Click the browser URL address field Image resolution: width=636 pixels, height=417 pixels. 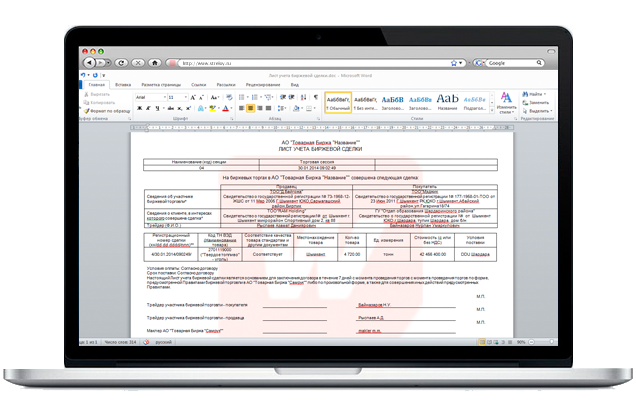coord(314,63)
